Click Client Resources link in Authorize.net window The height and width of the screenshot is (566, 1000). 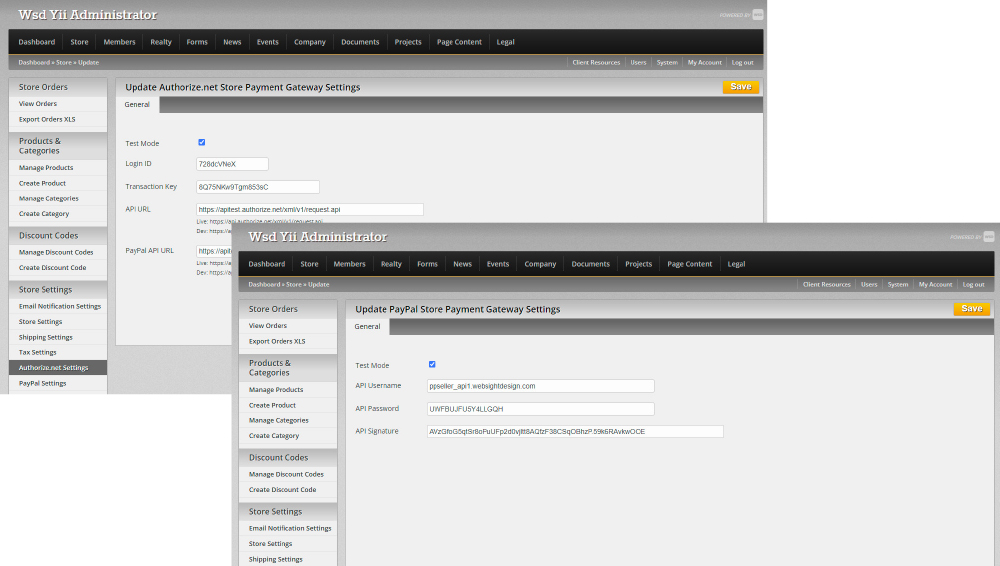596,63
